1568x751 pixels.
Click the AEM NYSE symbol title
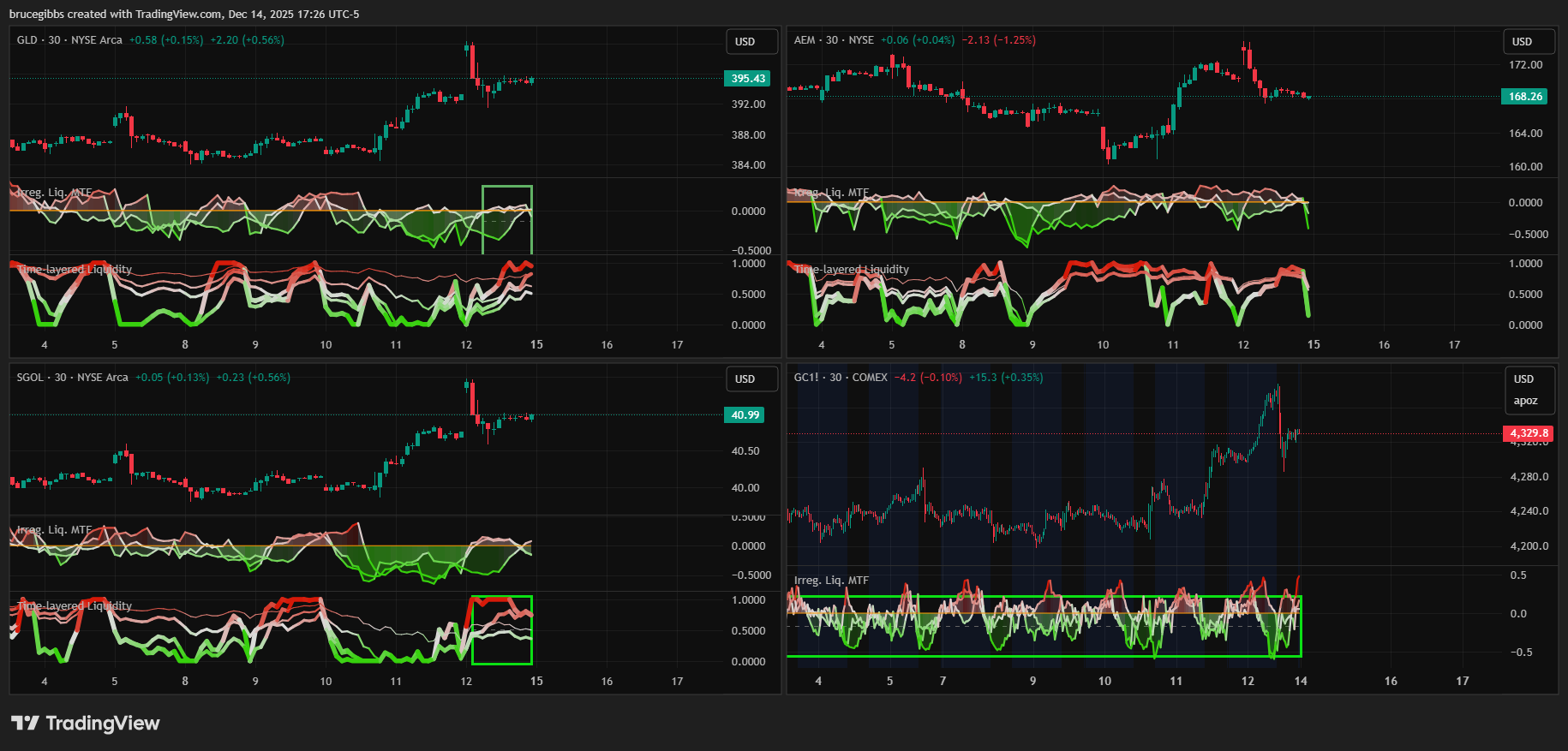833,40
